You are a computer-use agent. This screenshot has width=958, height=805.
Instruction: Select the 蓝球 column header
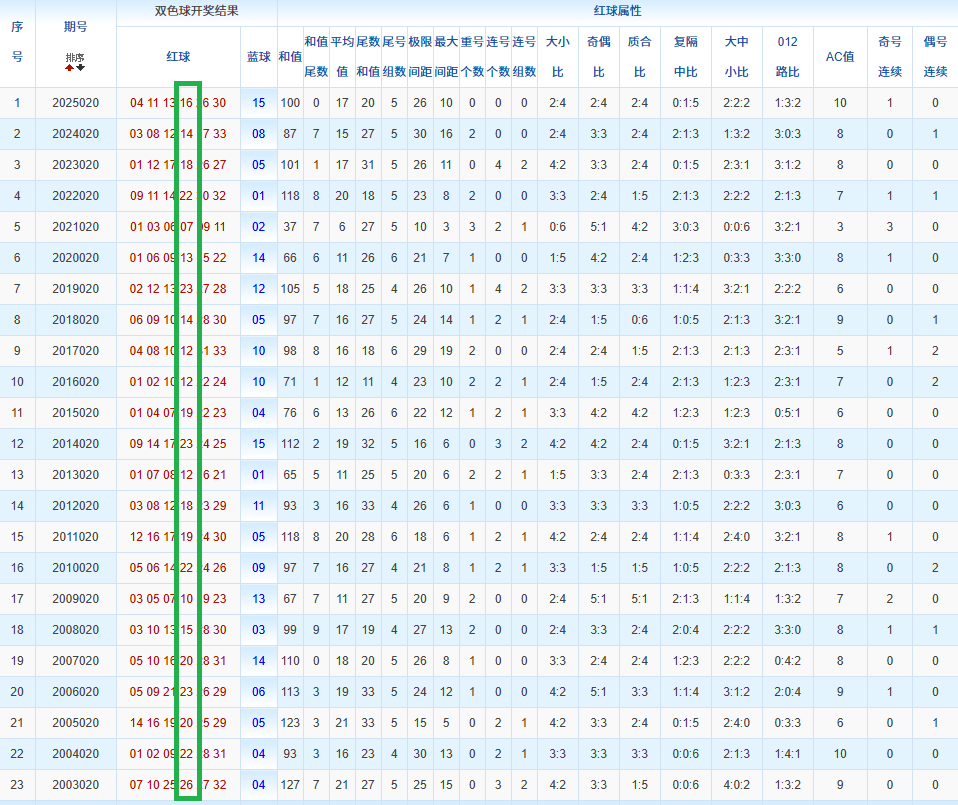[x=258, y=57]
